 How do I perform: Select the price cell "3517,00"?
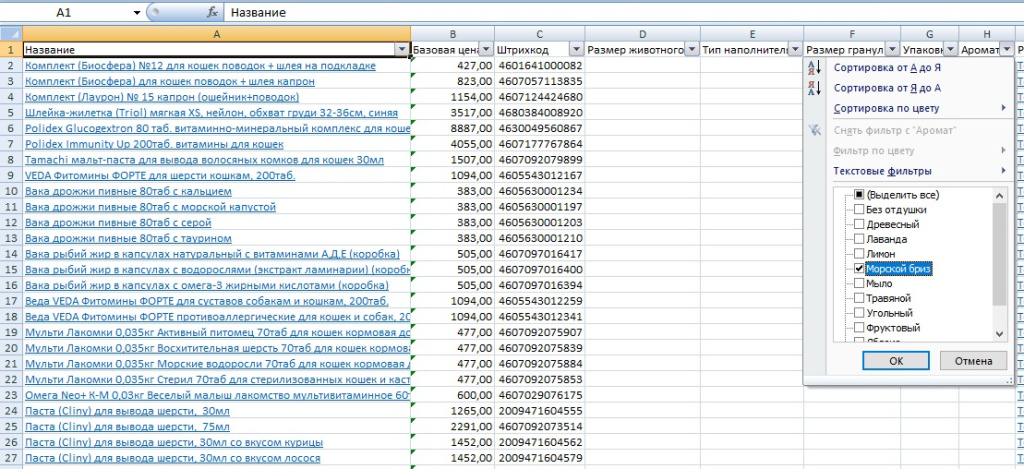(x=453, y=112)
